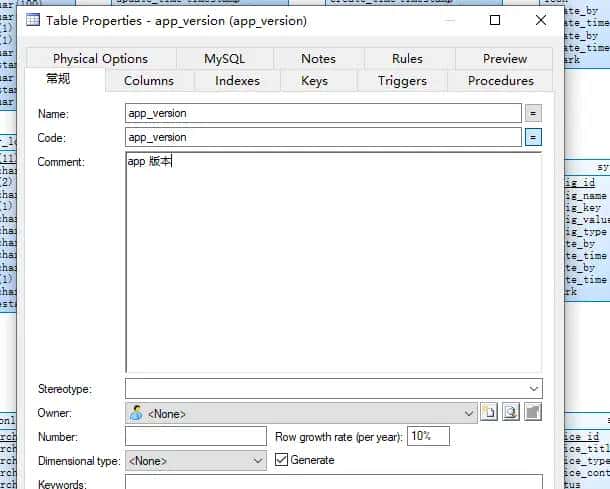
Task: Expand the Dimensional type dropdown
Action: click(258, 461)
